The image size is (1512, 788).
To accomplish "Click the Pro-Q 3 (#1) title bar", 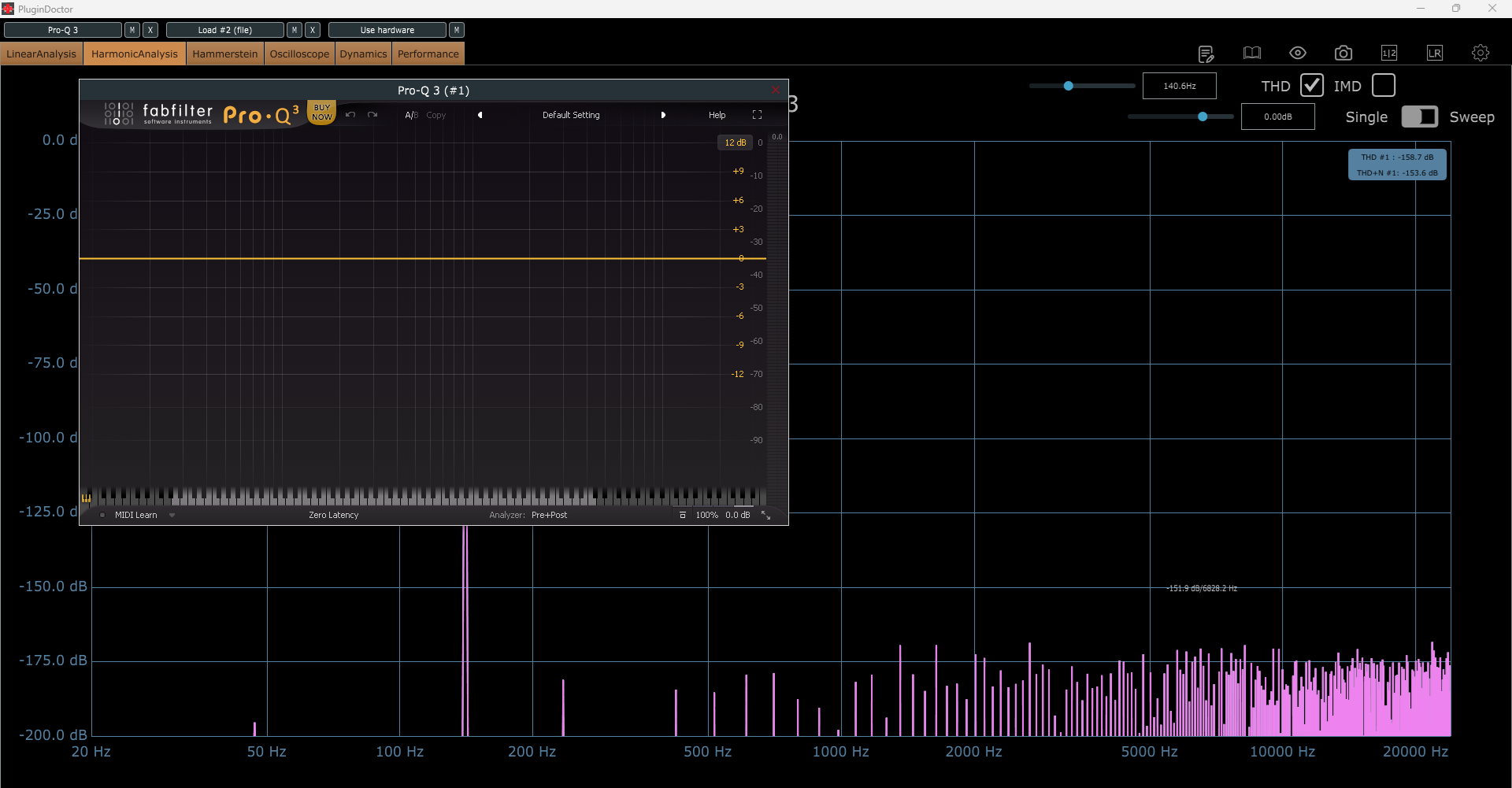I will 433,90.
